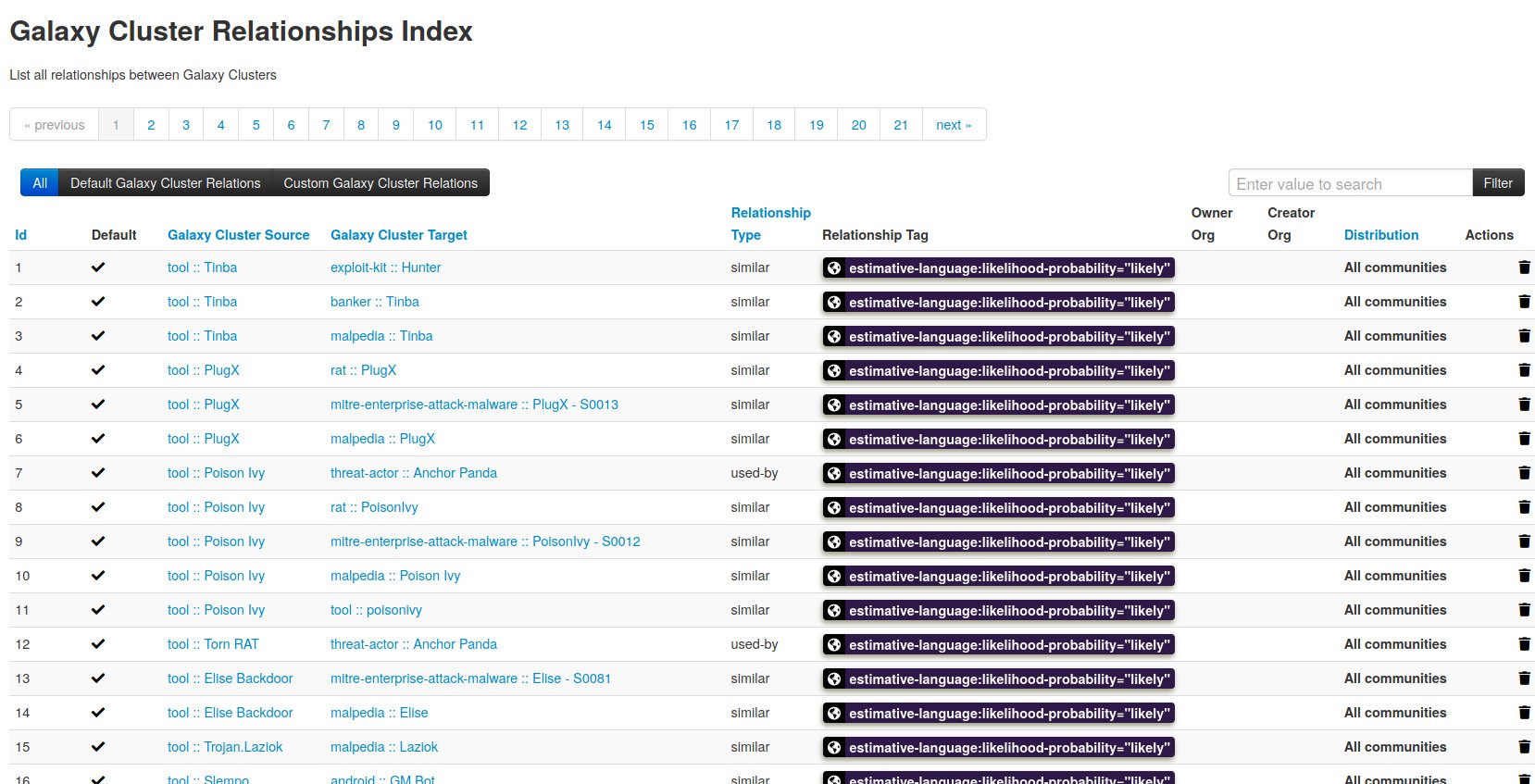Open threat-actor :: Anchor Panda link in row 7

point(413,473)
